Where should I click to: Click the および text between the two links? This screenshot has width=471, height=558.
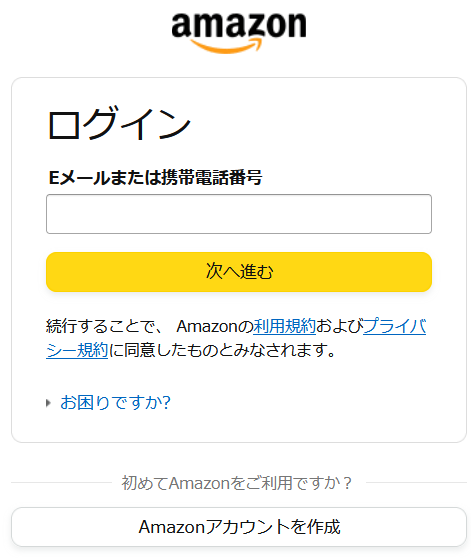[339, 326]
